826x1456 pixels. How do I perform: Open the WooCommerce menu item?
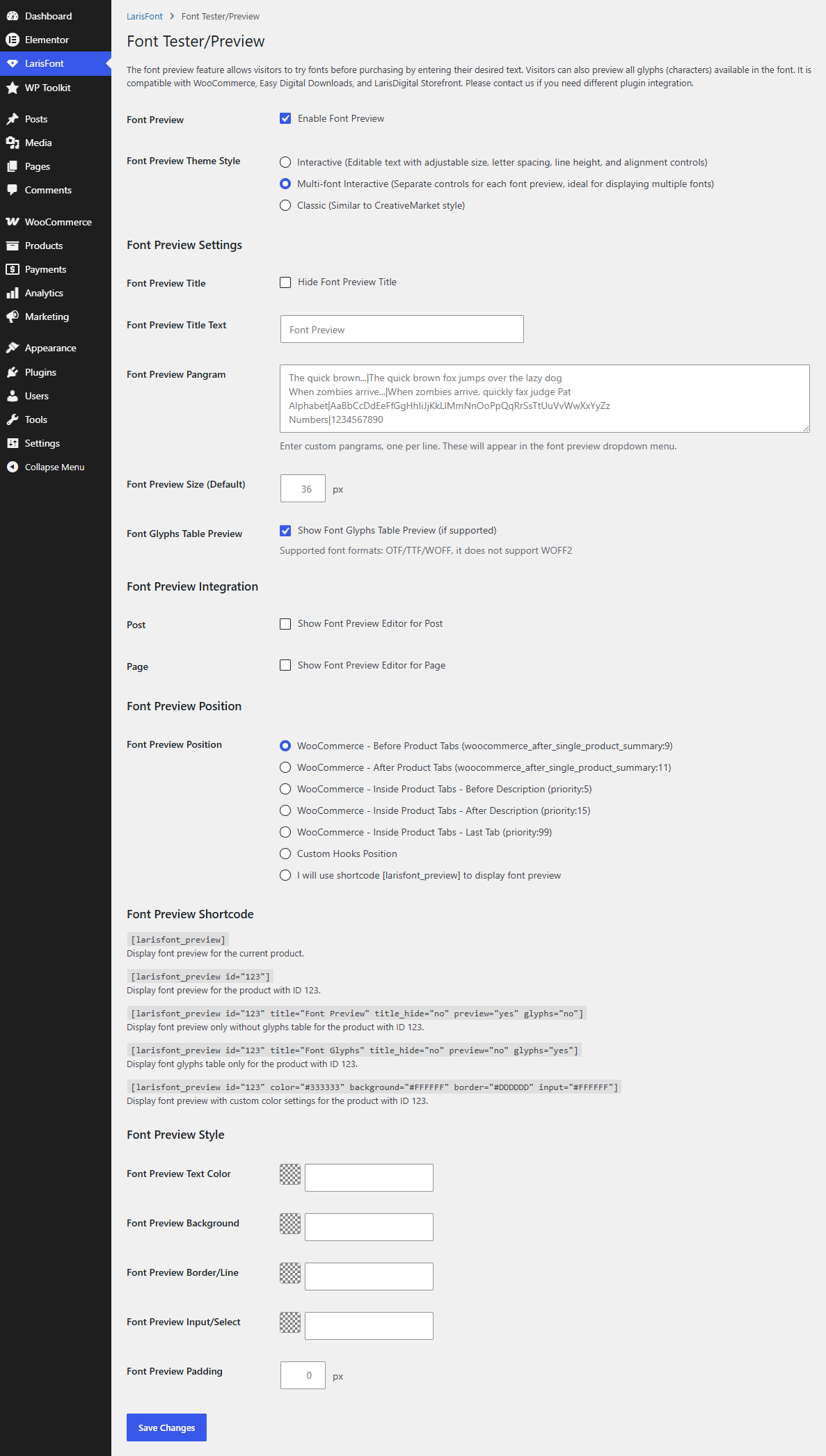[56, 222]
